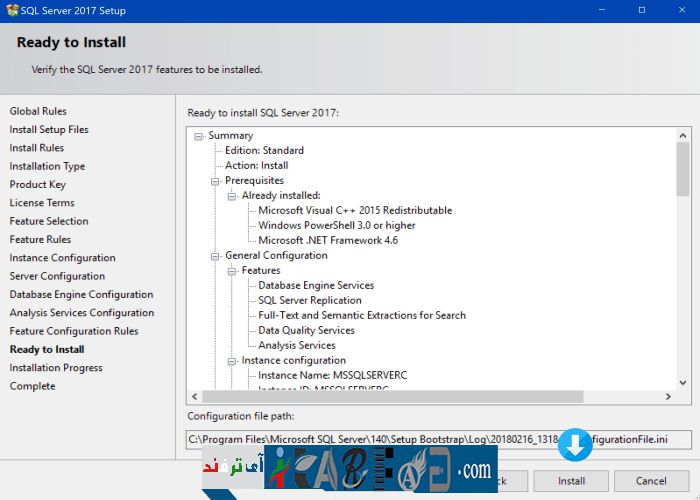Click the Install button
700x500 pixels.
pos(571,480)
